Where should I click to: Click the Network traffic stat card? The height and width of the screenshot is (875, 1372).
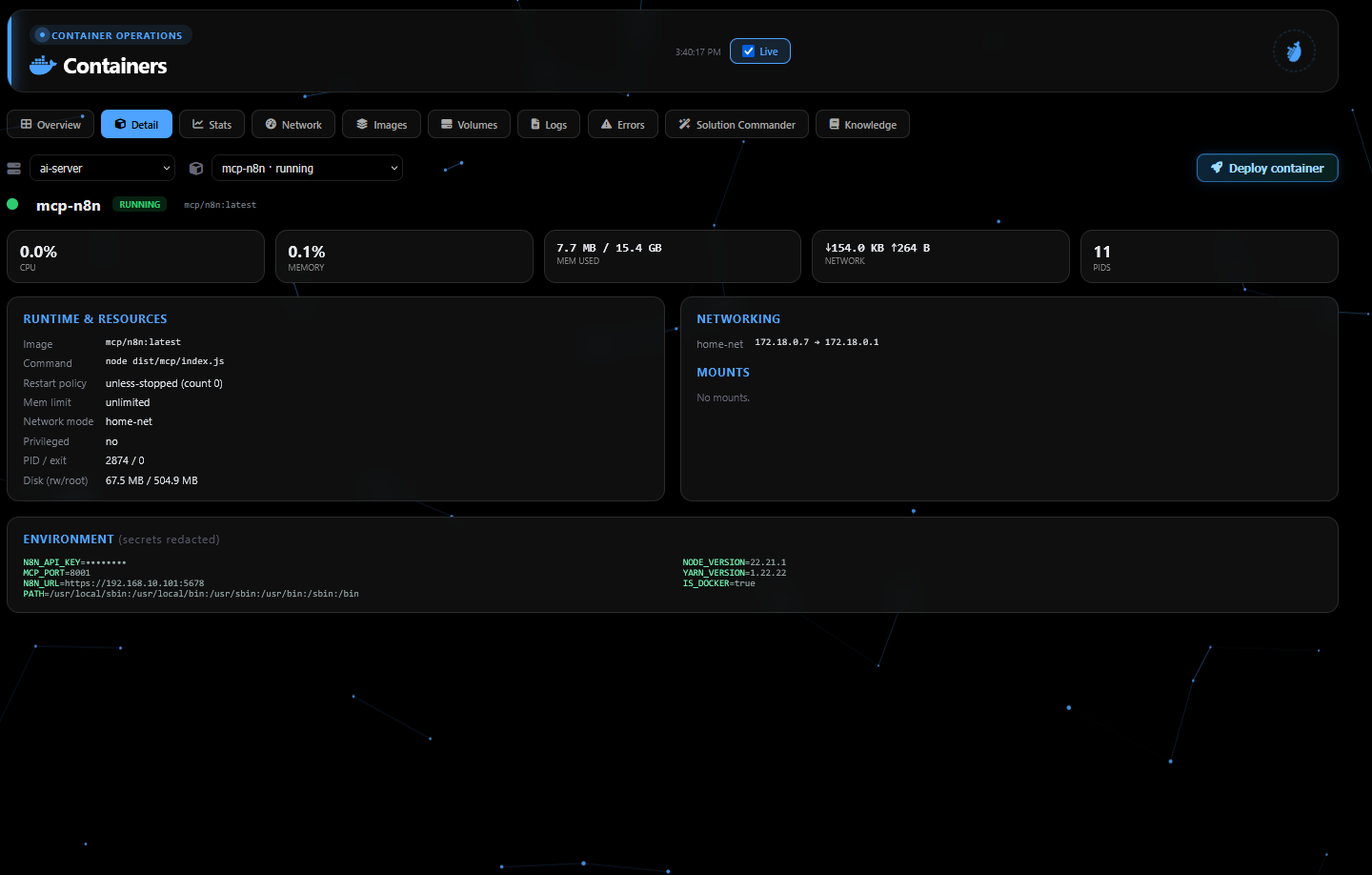coord(940,256)
